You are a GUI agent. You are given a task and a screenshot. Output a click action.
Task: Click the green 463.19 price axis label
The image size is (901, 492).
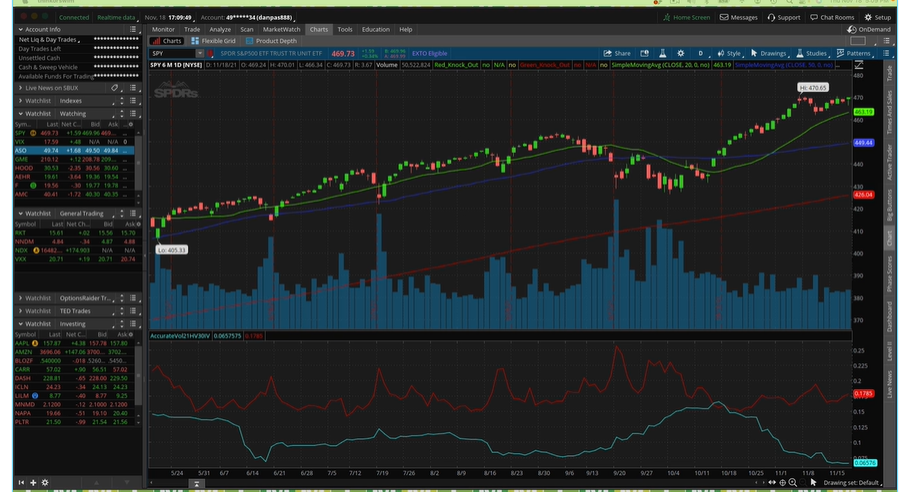tap(863, 112)
